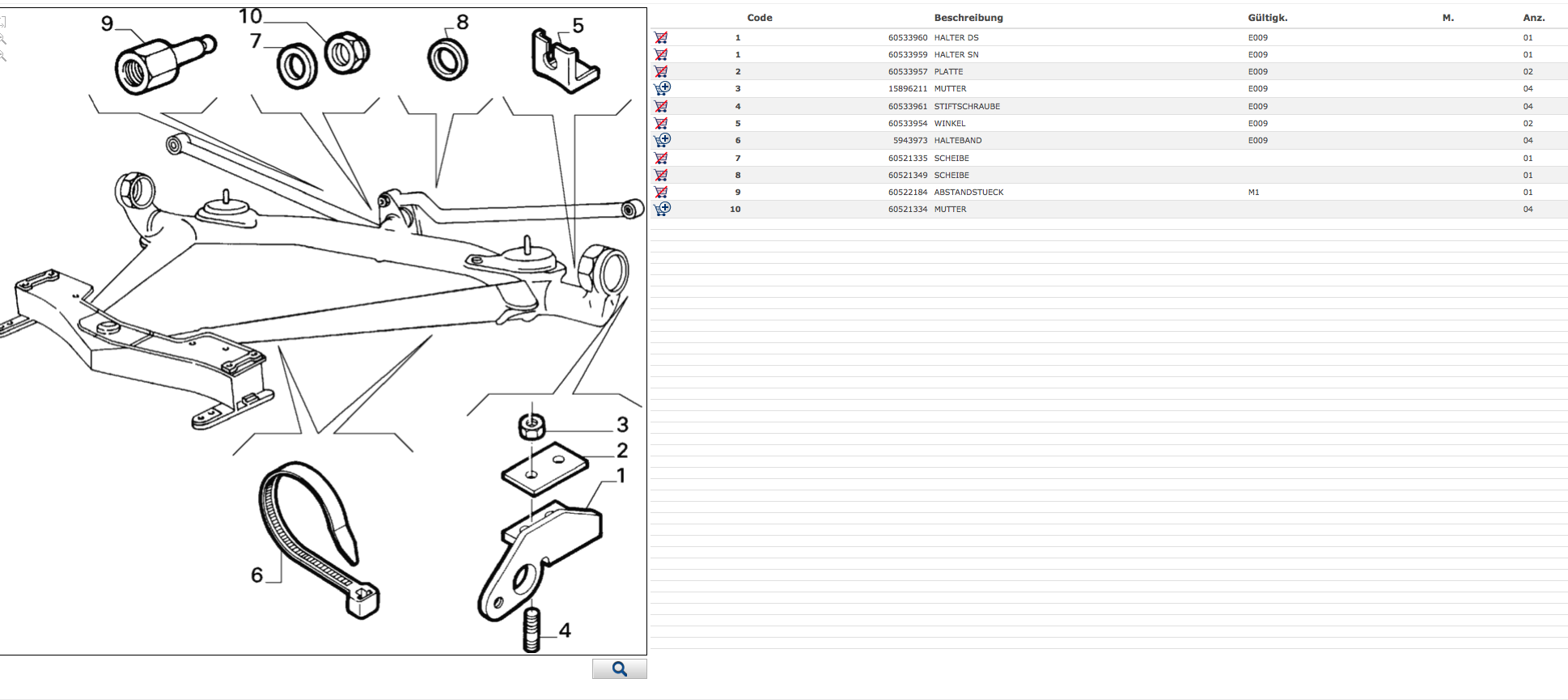Click the crossed-out cart icon for STIFTSCHRAUBE
This screenshot has width=1568, height=700.
[661, 106]
